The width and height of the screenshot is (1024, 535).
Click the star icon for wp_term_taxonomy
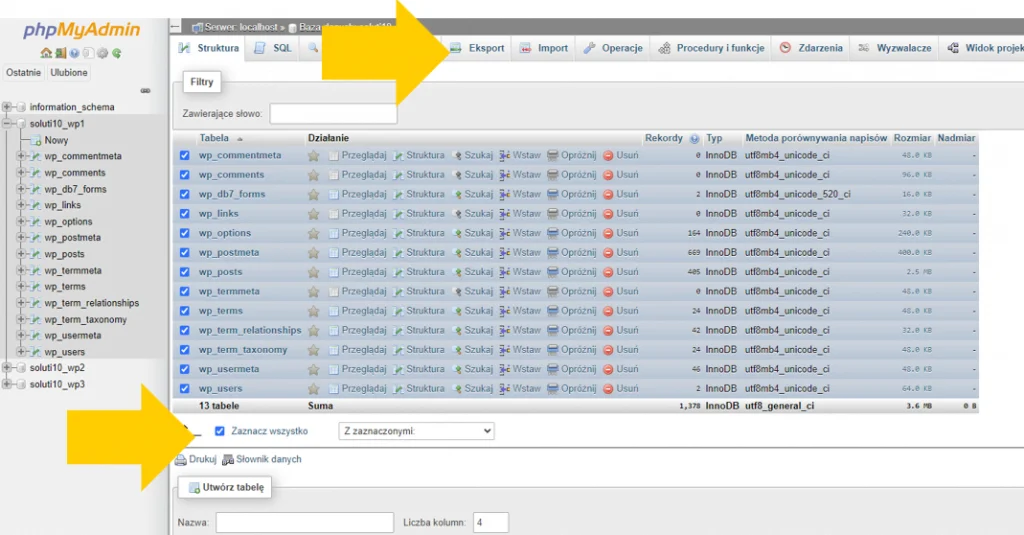pyautogui.click(x=313, y=349)
